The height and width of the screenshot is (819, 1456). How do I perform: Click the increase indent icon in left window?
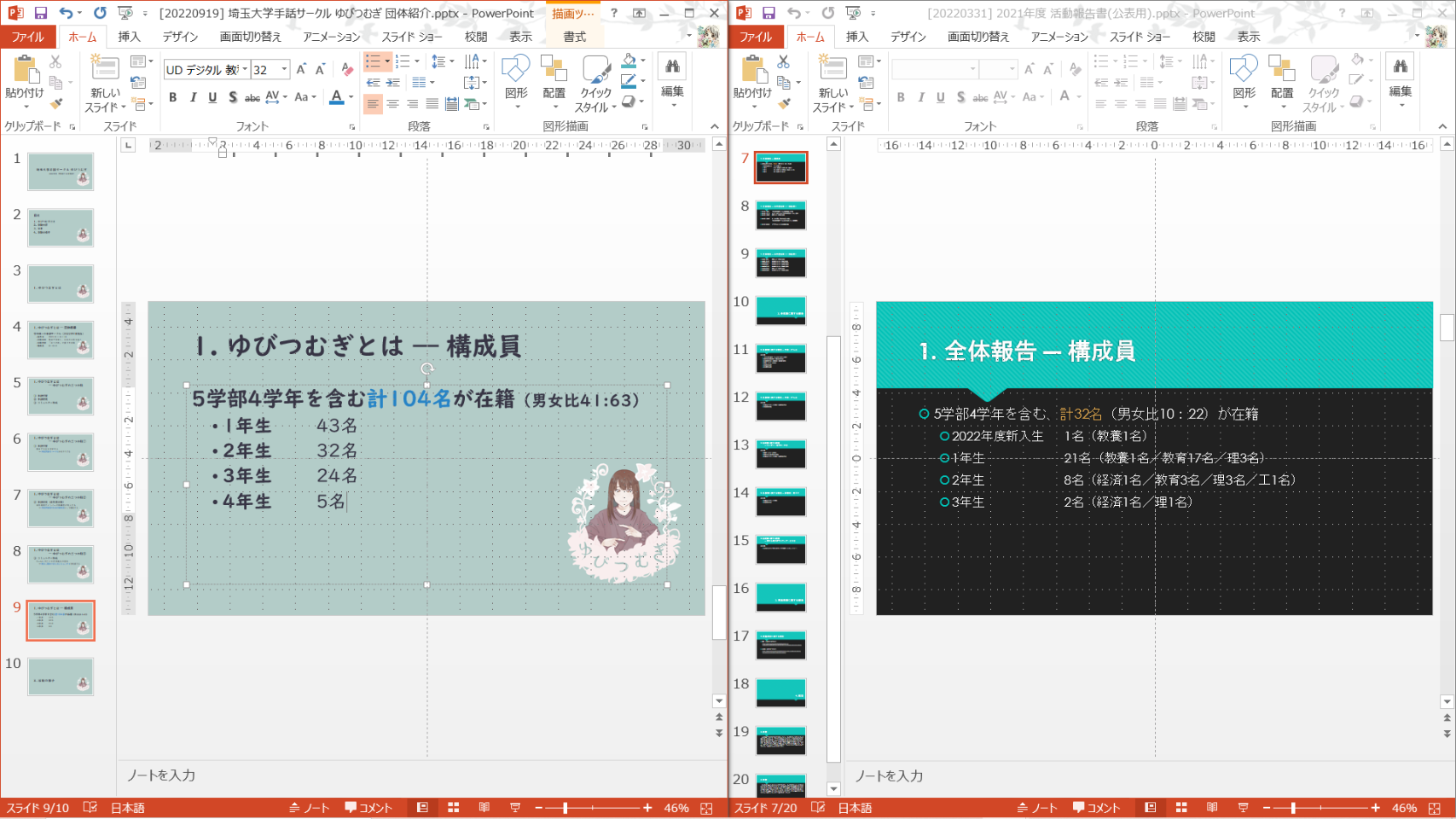tap(392, 83)
